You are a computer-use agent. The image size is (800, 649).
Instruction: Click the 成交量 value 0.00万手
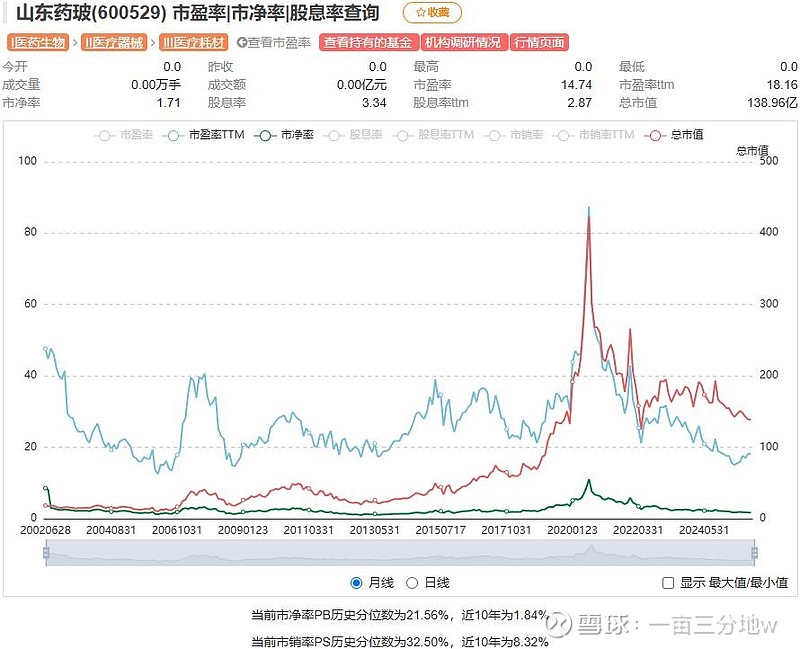(156, 85)
